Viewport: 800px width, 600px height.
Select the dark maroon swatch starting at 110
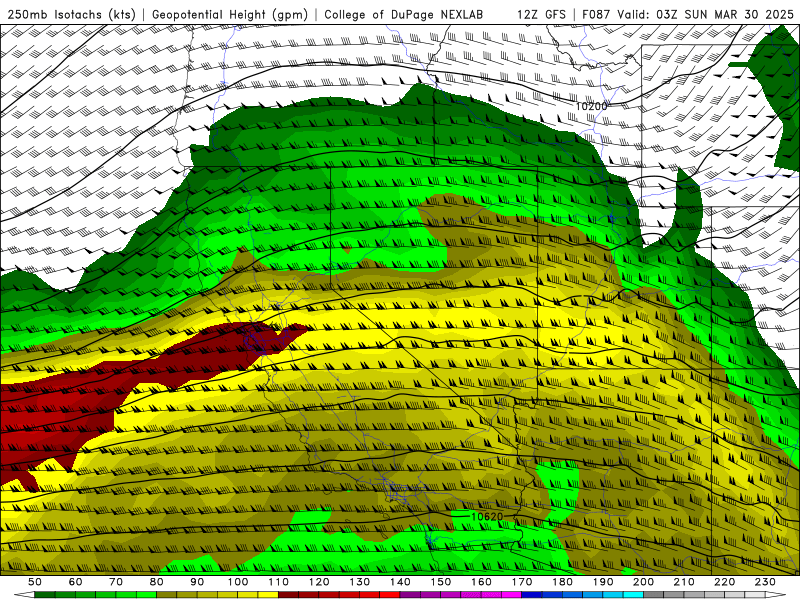coord(288,595)
